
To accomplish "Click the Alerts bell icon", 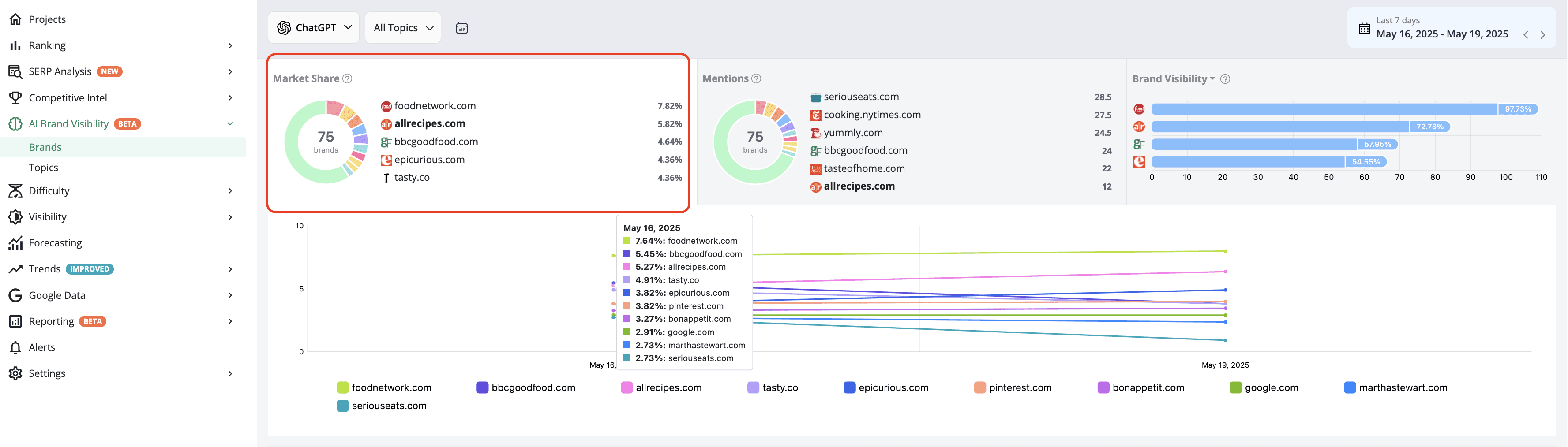I will (15, 348).
